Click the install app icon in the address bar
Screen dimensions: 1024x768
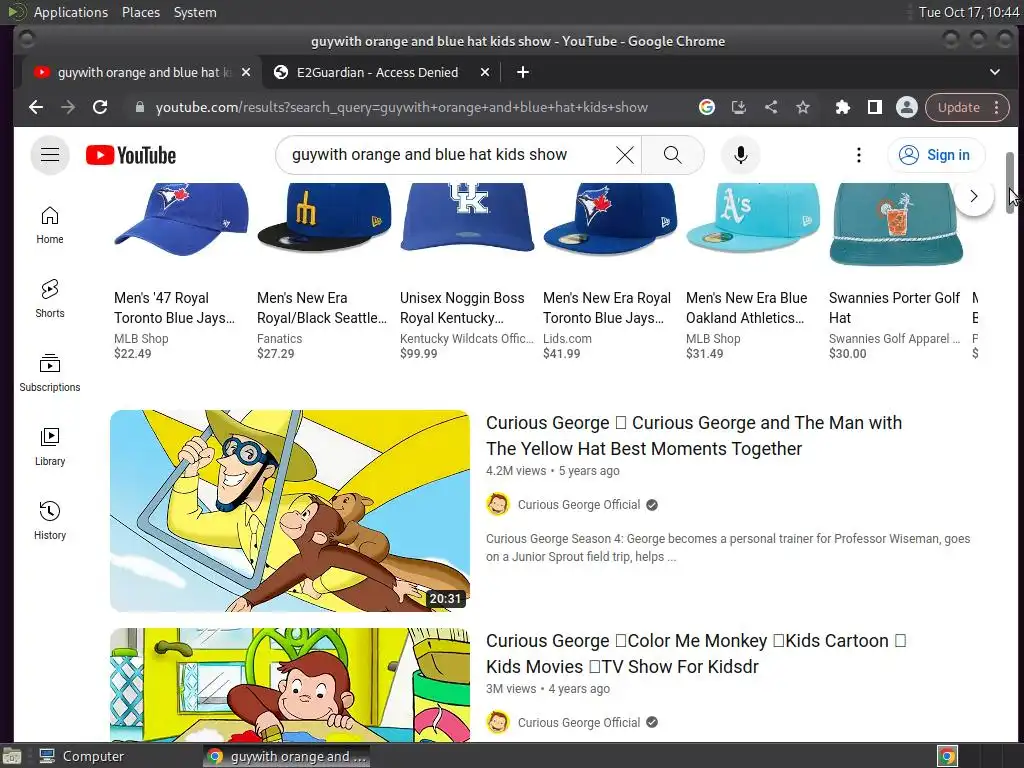739,107
